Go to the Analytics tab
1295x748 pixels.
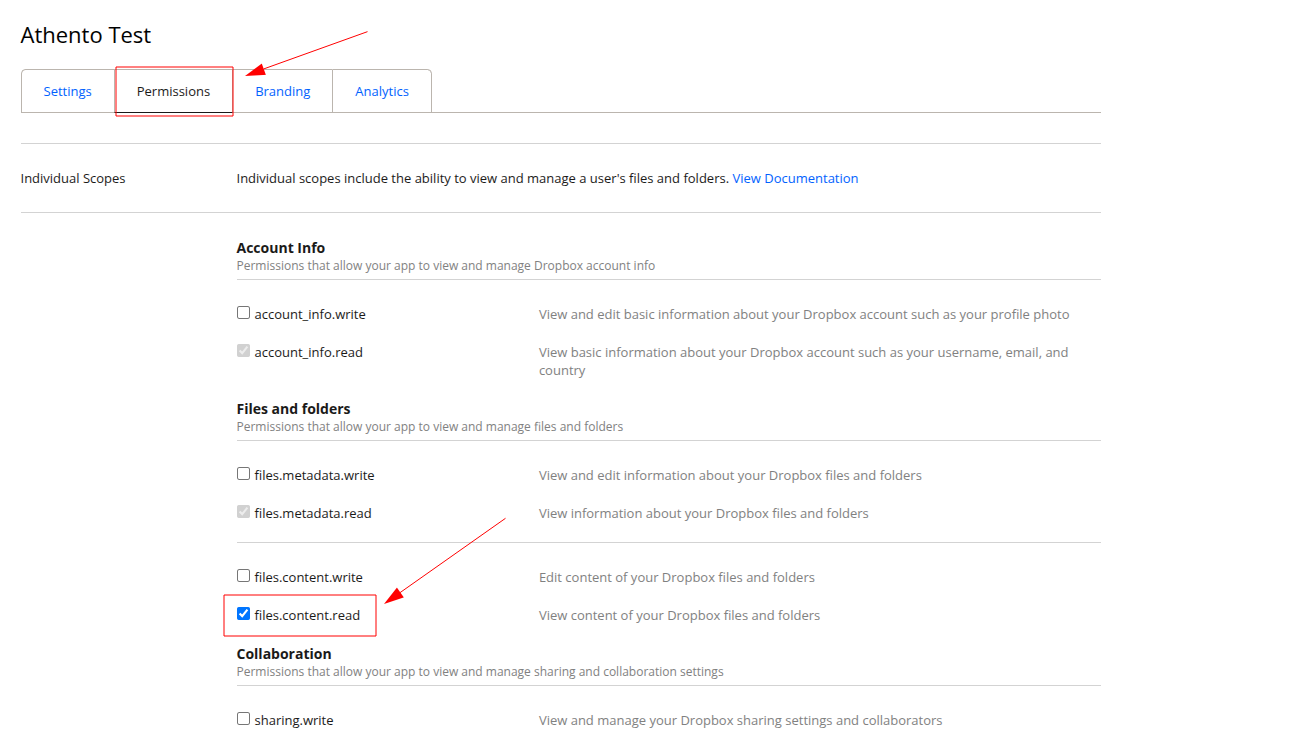point(382,91)
